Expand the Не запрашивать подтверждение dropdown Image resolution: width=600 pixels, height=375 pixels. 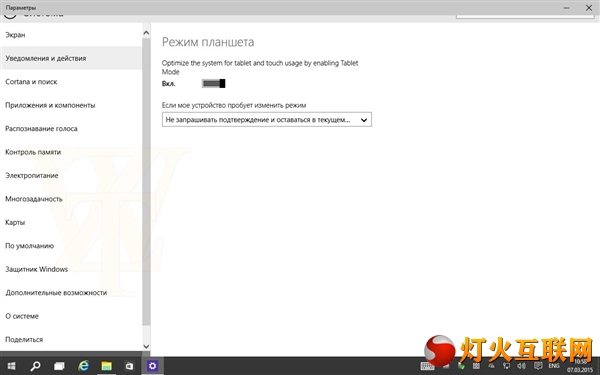[x=267, y=120]
